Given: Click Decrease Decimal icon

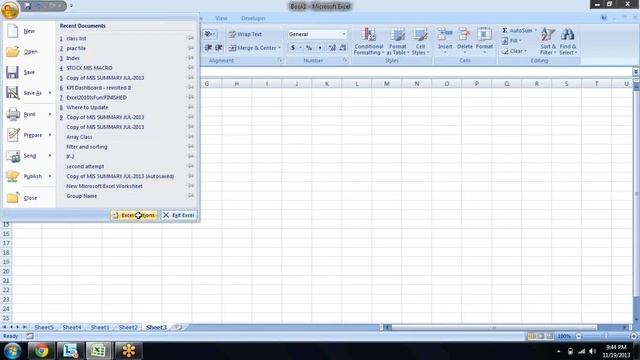Looking at the screenshot, I should (x=343, y=48).
